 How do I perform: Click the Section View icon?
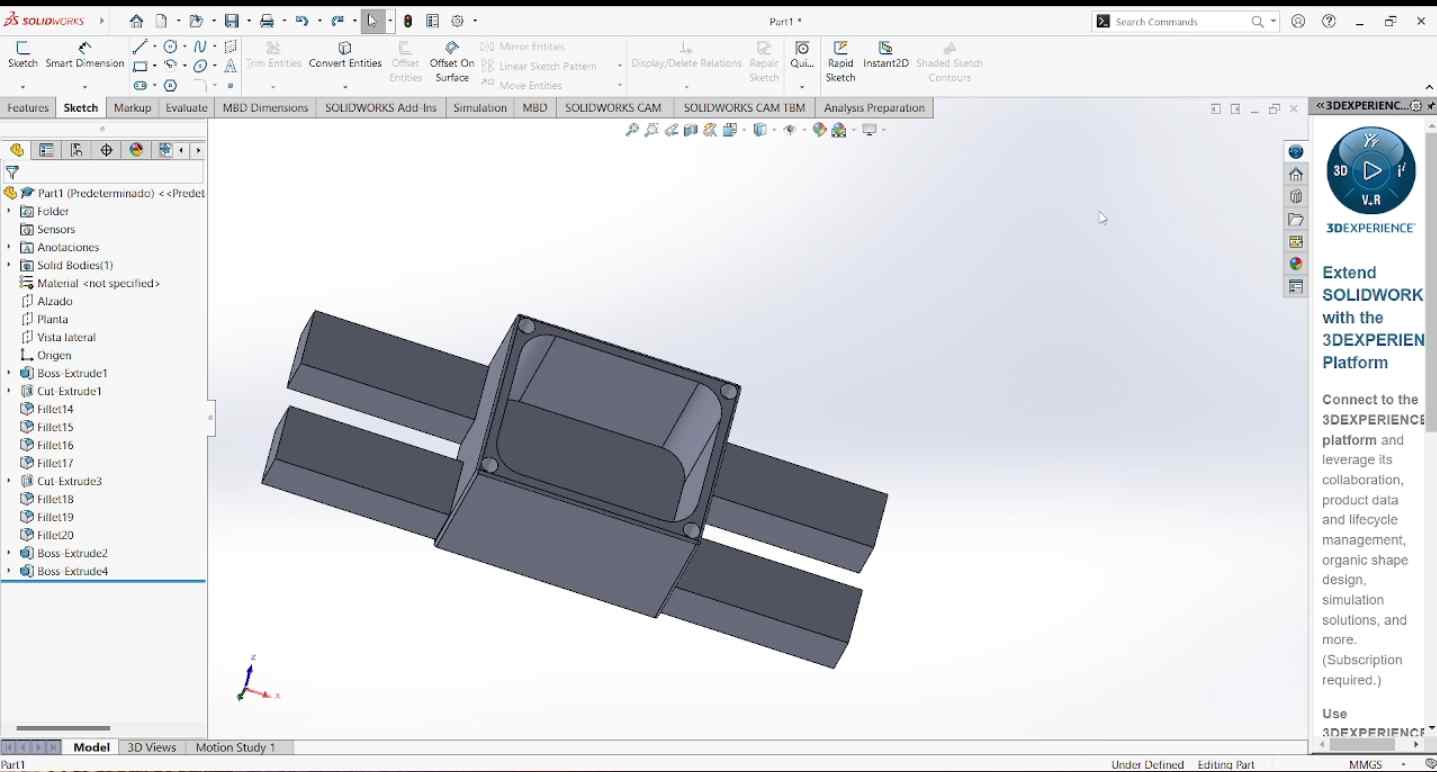[x=691, y=130]
